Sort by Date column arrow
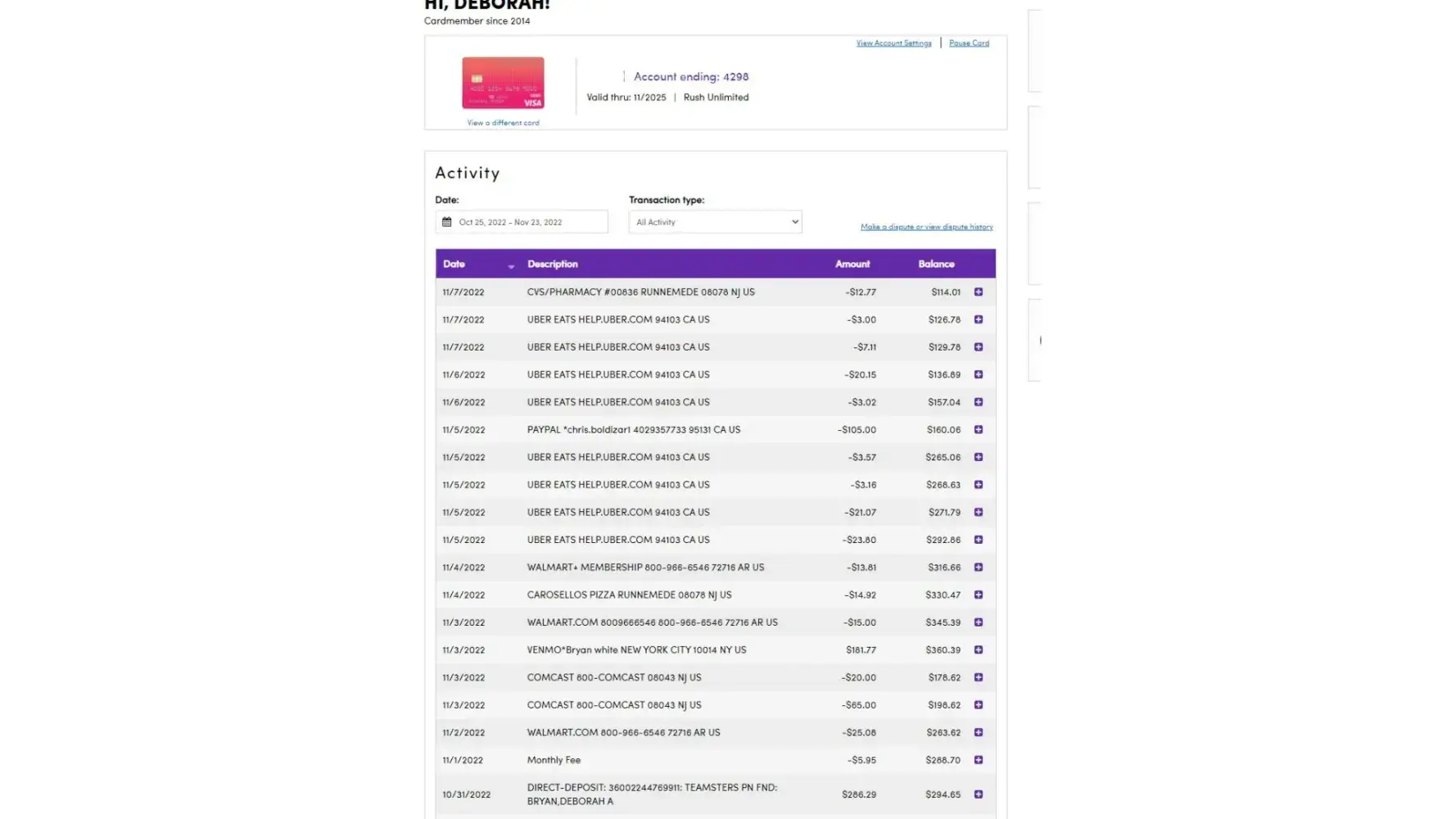Screen dimensions: 1456x819 511,265
